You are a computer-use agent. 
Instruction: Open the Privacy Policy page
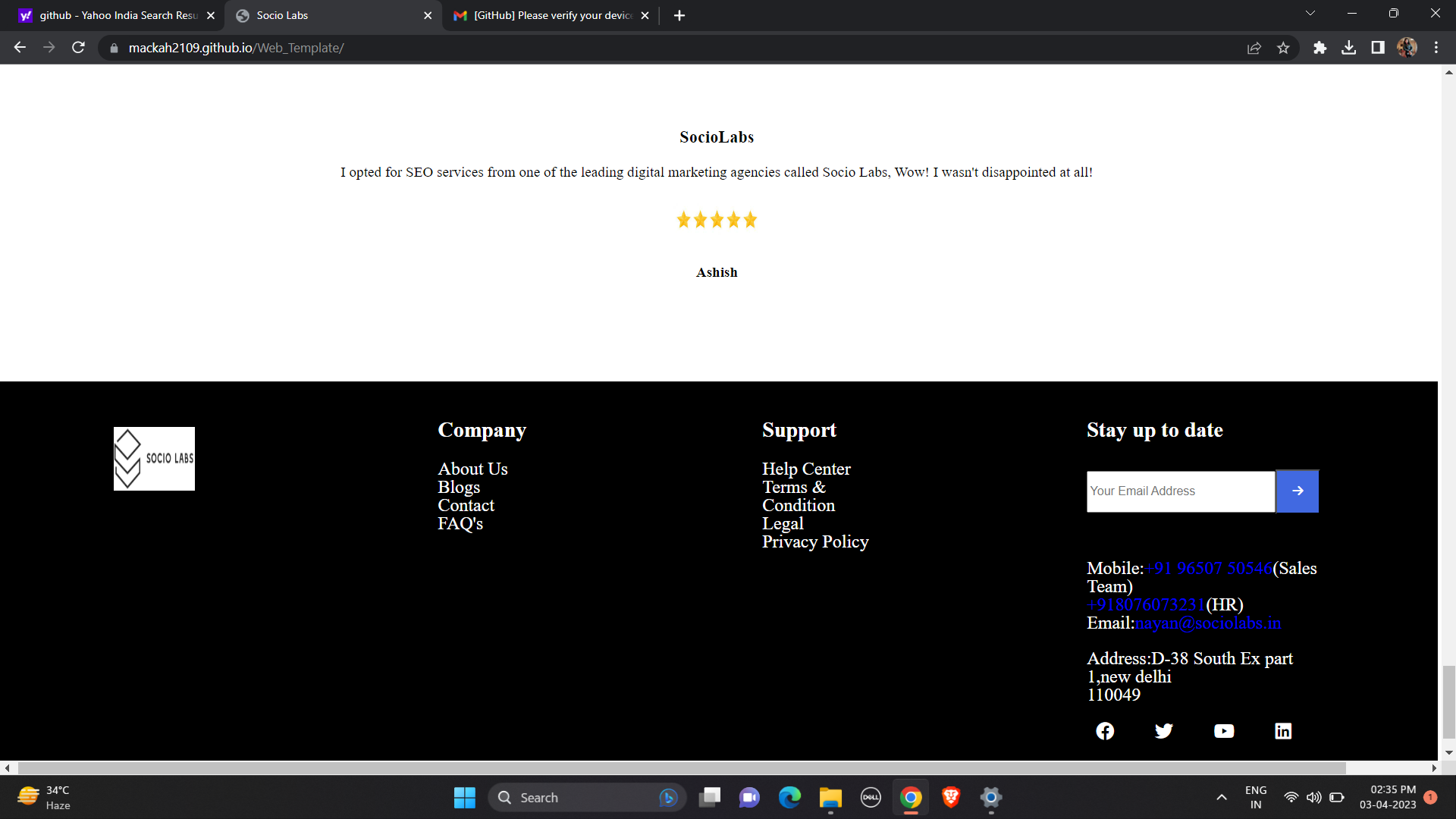tap(814, 541)
